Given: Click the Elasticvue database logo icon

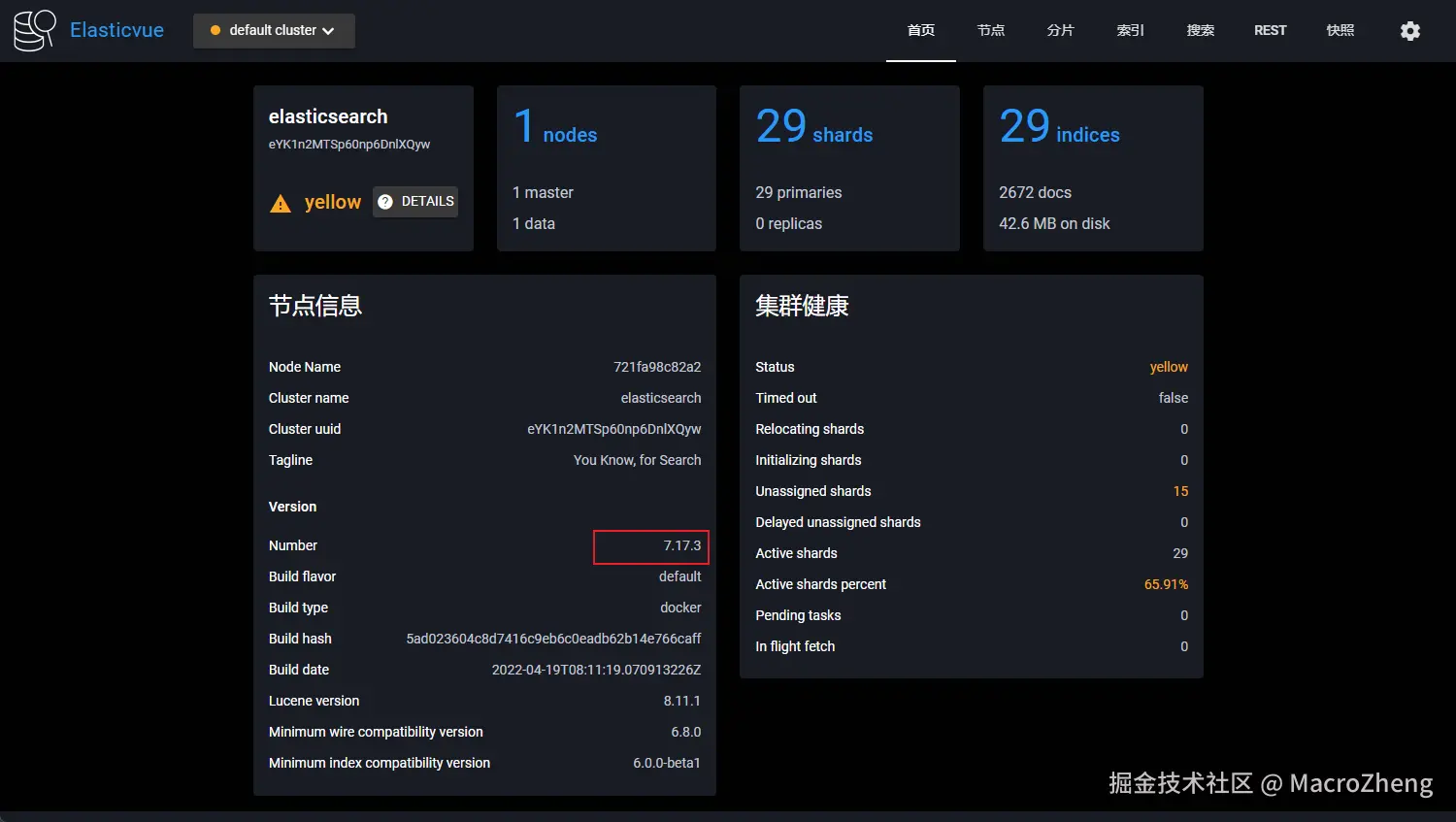Looking at the screenshot, I should tap(34, 30).
